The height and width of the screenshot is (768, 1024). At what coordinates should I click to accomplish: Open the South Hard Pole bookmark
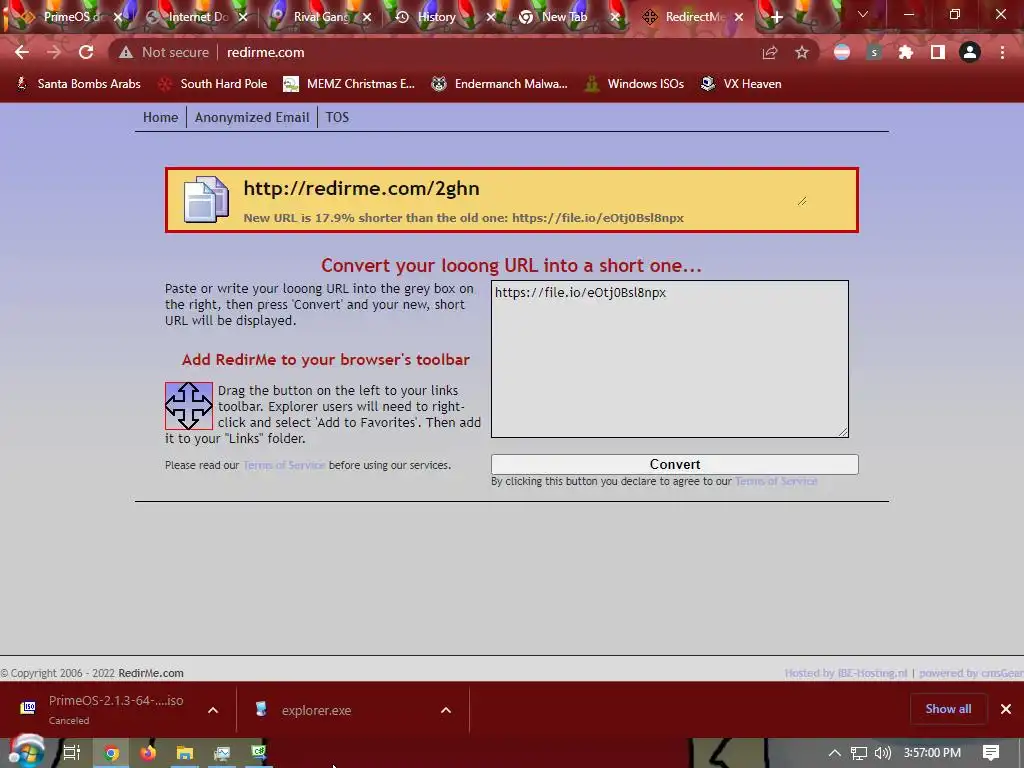[214, 84]
